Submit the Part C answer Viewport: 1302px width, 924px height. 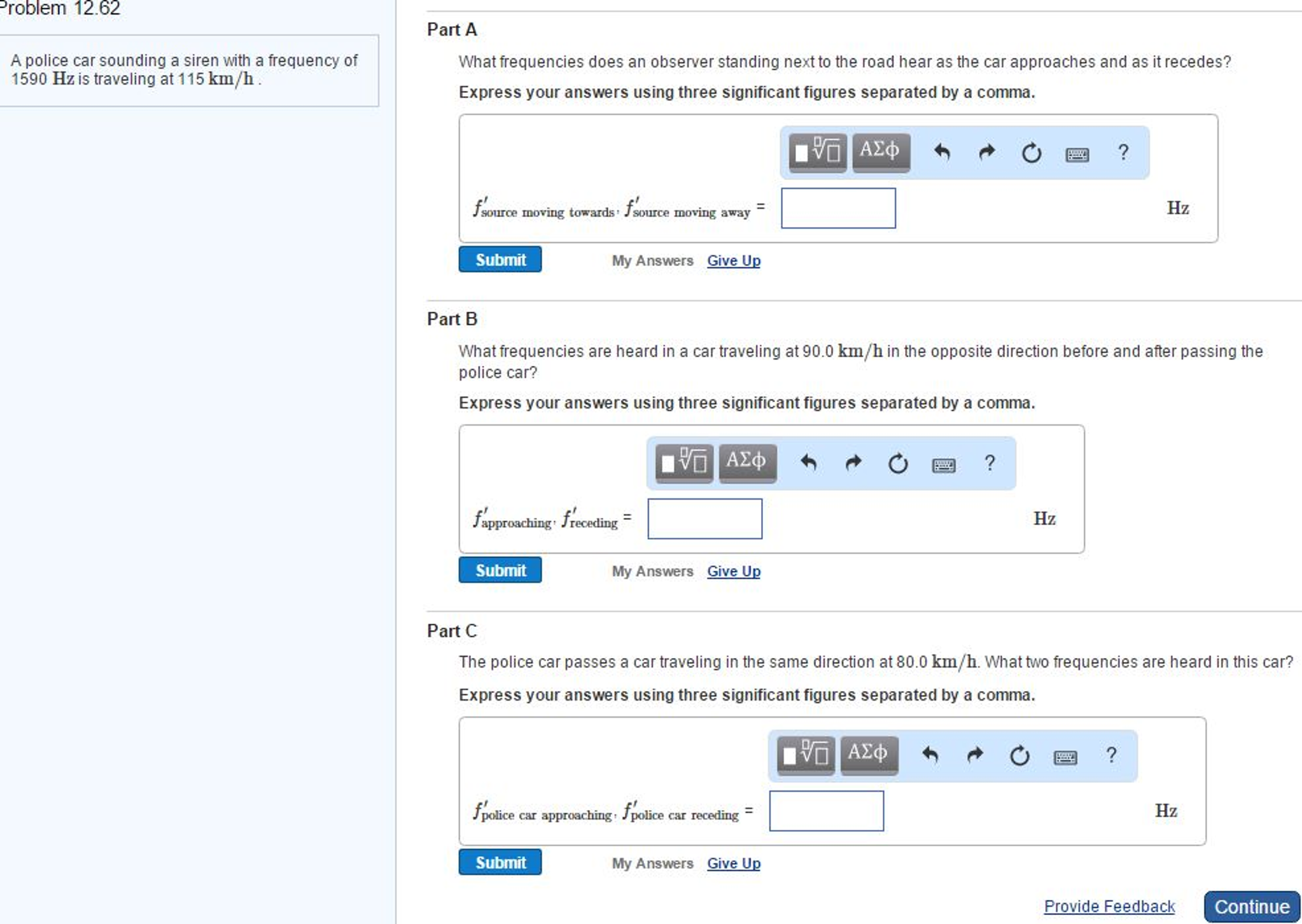500,862
